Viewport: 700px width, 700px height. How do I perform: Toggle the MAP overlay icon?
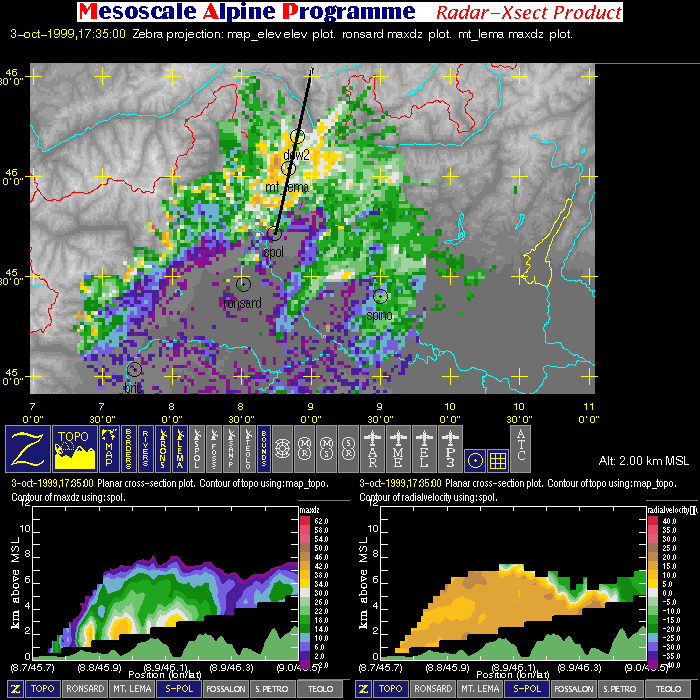109,449
